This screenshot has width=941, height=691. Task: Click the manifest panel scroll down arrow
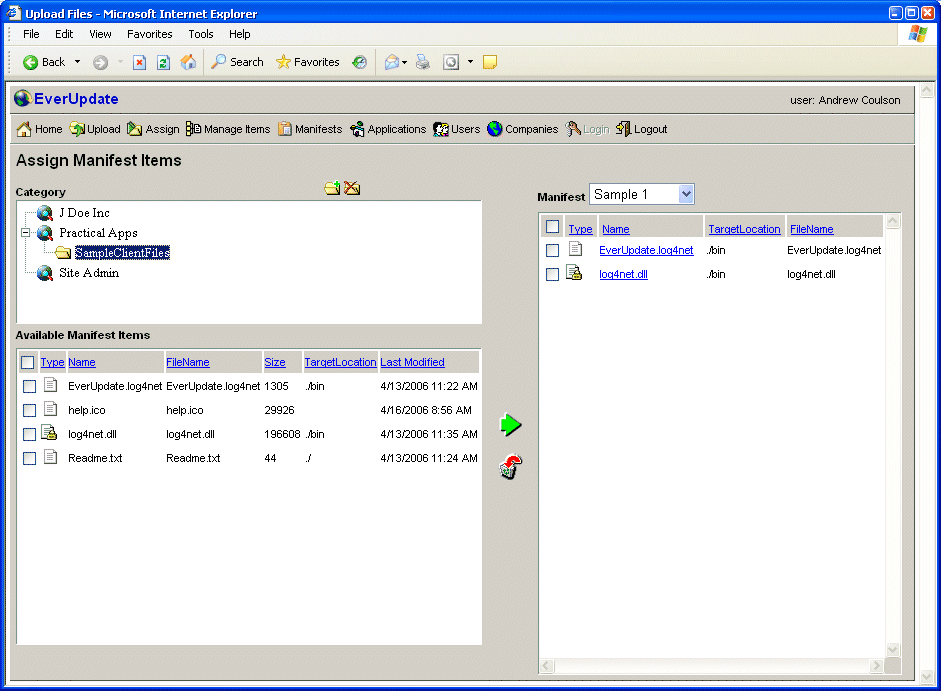[892, 650]
